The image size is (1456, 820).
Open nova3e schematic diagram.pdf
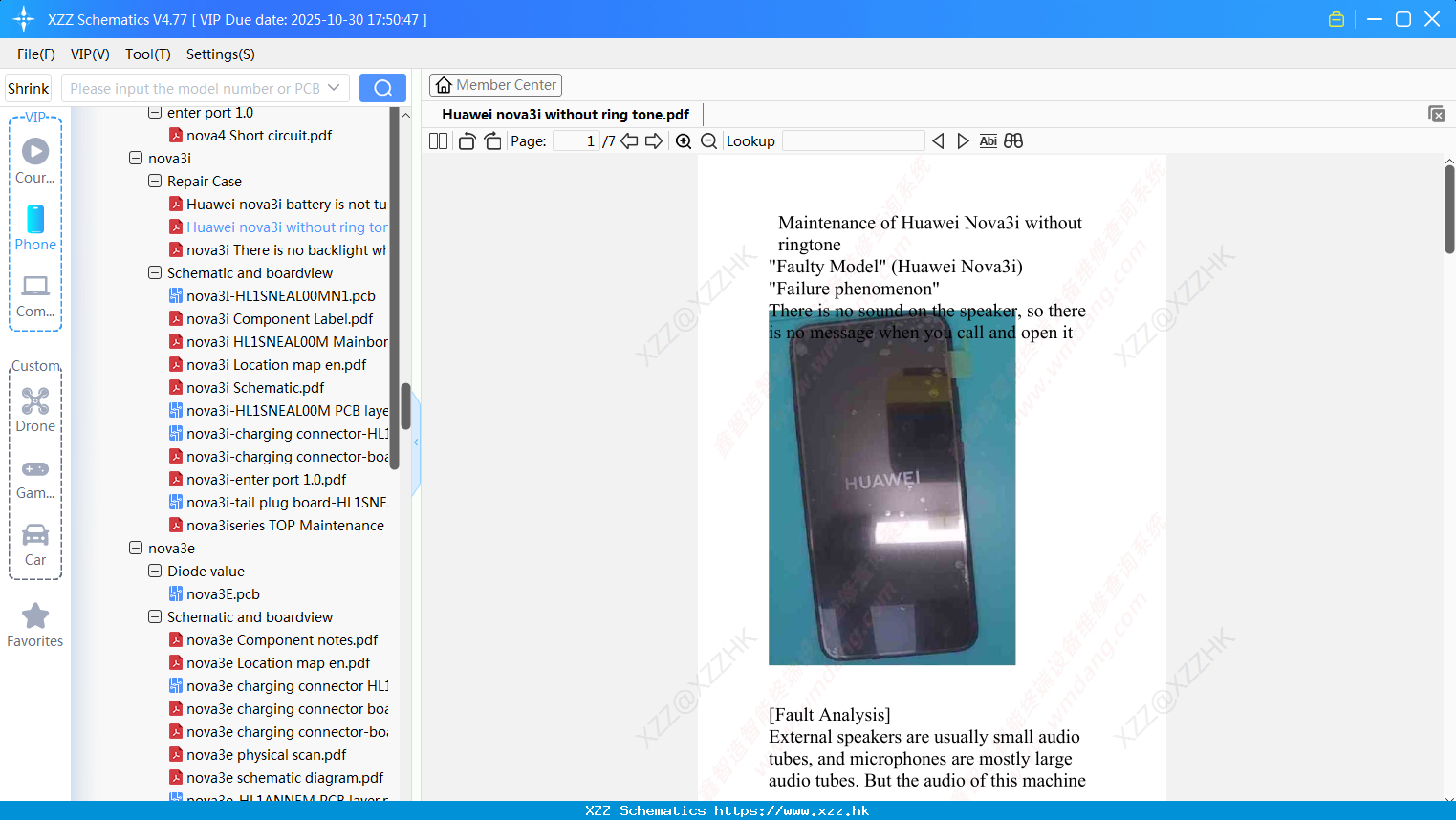point(276,777)
